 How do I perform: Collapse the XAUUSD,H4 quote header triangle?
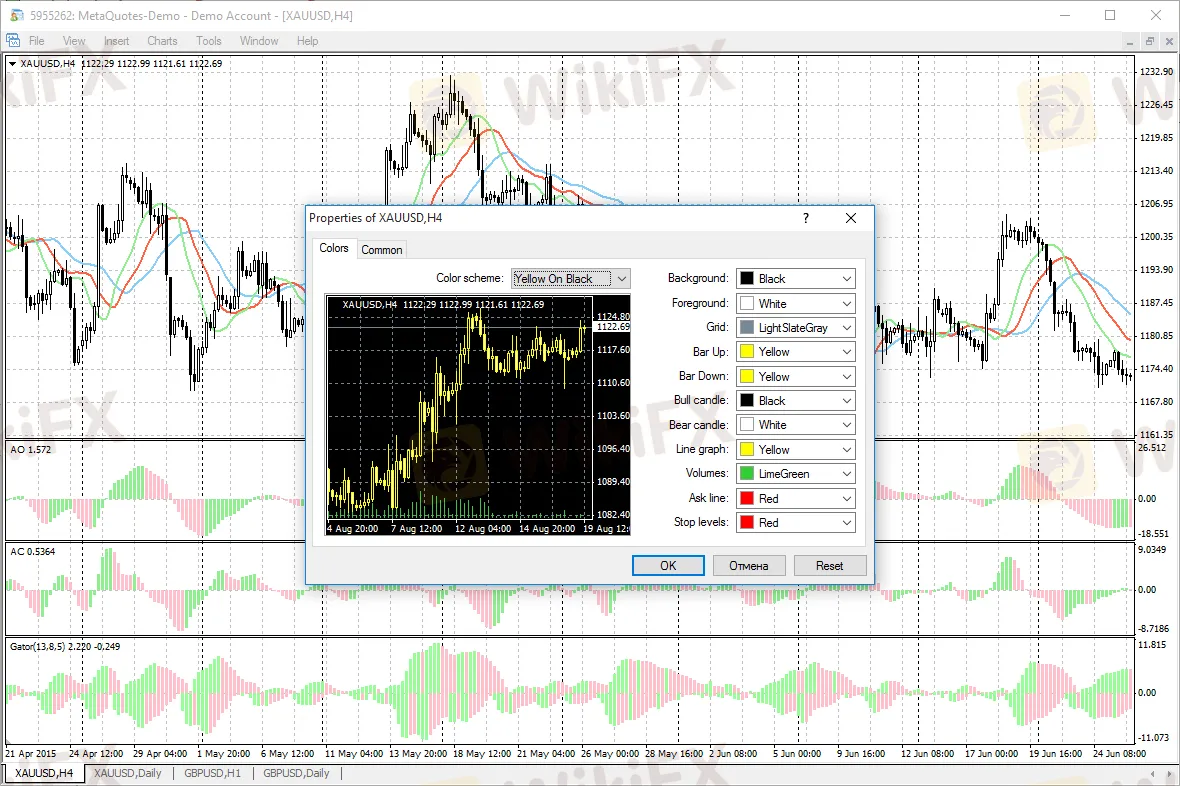11,63
